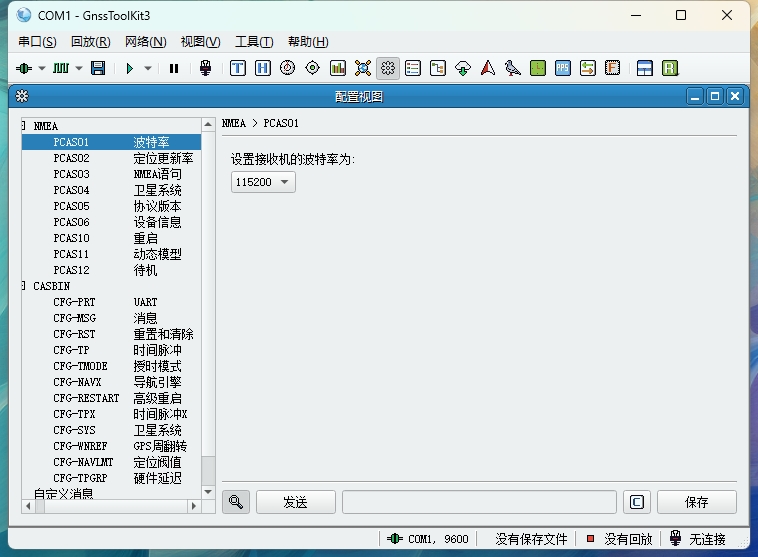Collapse the NMEA tree node
This screenshot has height=557, width=758.
pyautogui.click(x=23, y=126)
